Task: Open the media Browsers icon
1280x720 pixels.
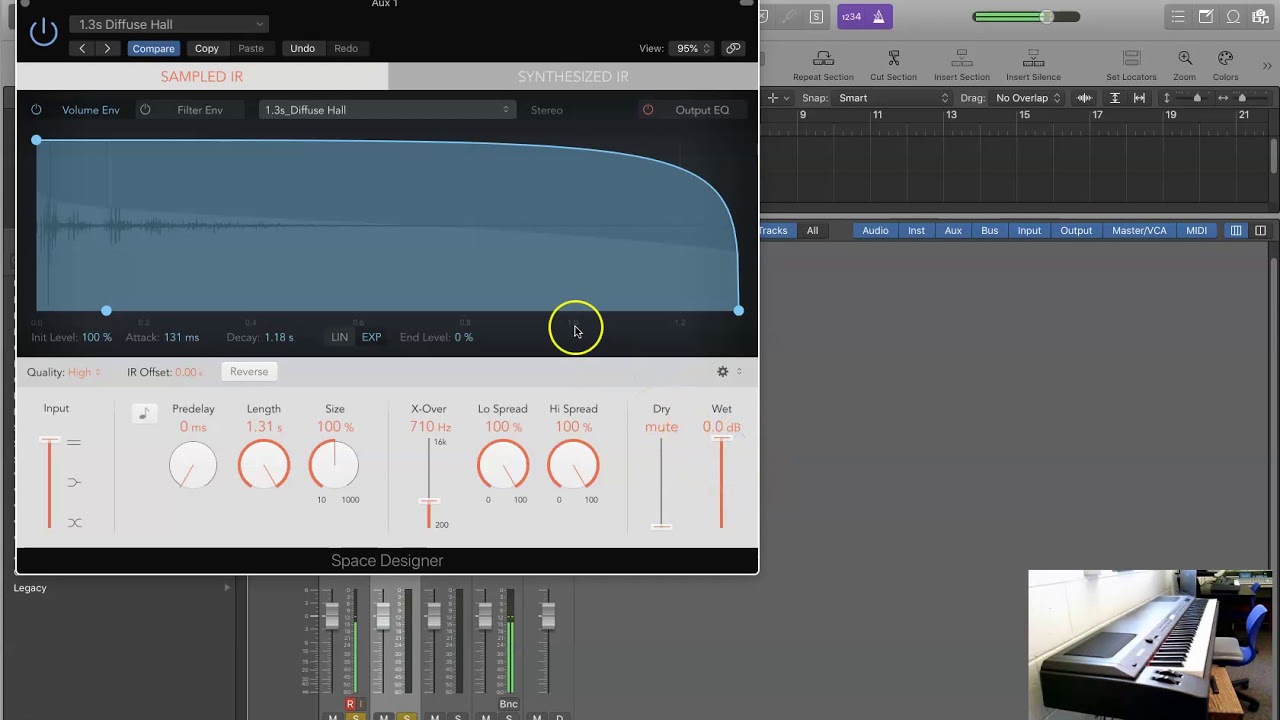Action: click(1260, 17)
